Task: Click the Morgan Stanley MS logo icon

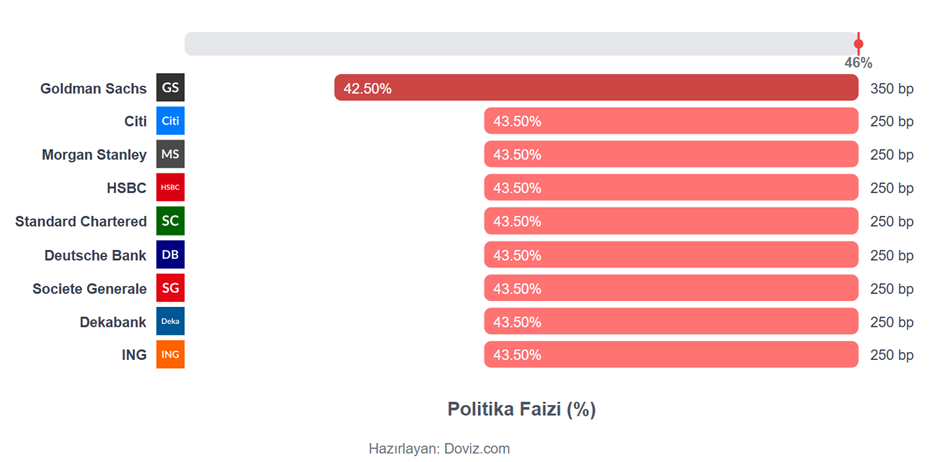Action: [170, 154]
